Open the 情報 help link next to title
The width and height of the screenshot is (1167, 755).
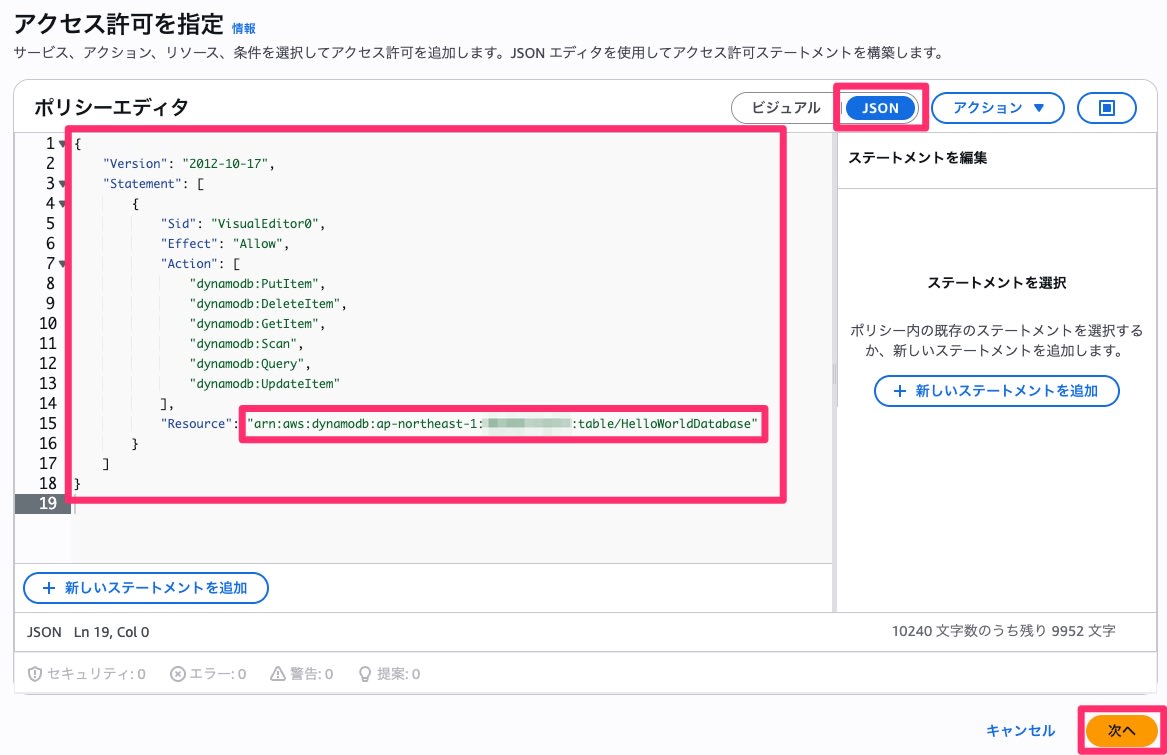click(241, 29)
